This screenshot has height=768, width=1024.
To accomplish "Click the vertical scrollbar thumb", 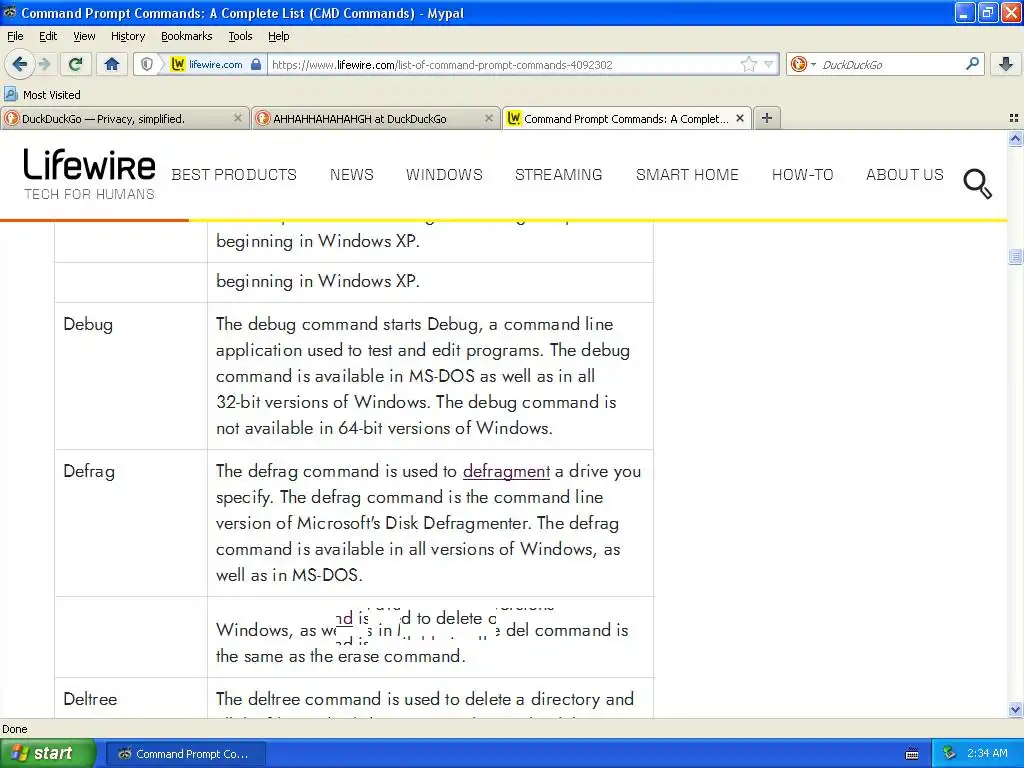I will (x=1015, y=257).
